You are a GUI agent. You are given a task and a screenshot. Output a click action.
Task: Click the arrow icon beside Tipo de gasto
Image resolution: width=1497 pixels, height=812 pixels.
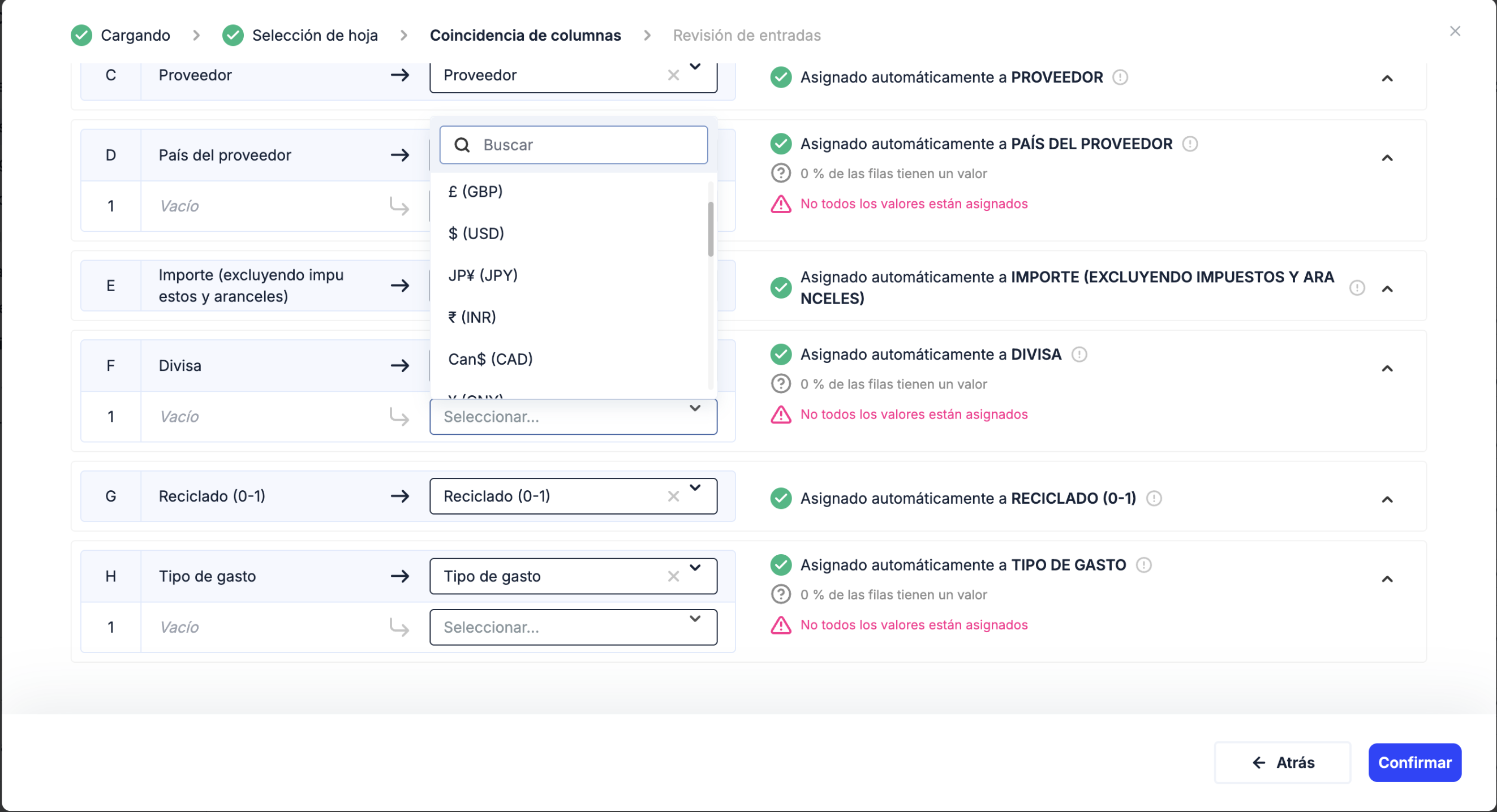coord(401,576)
